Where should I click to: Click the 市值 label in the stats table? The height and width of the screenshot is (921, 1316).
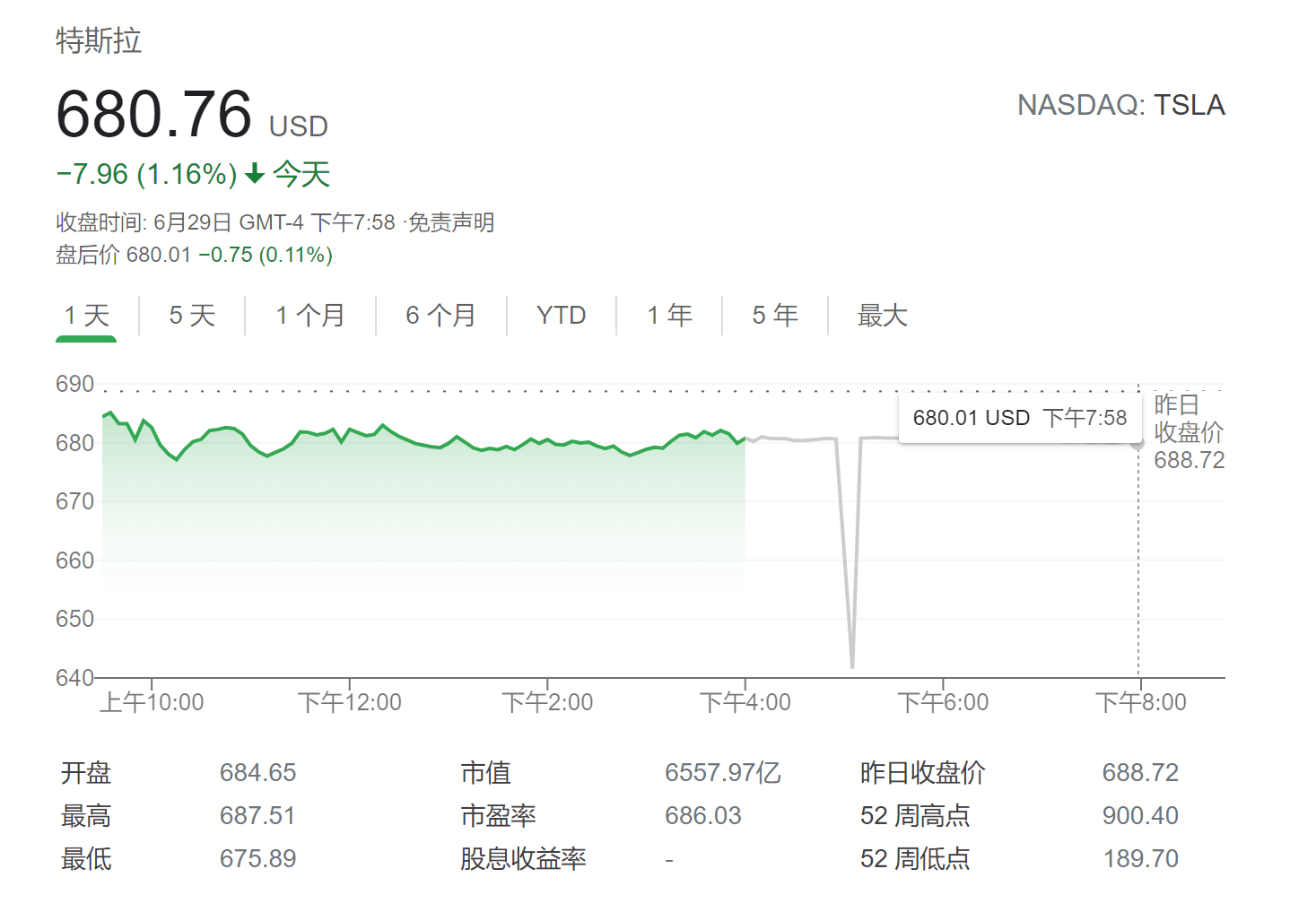pyautogui.click(x=485, y=773)
